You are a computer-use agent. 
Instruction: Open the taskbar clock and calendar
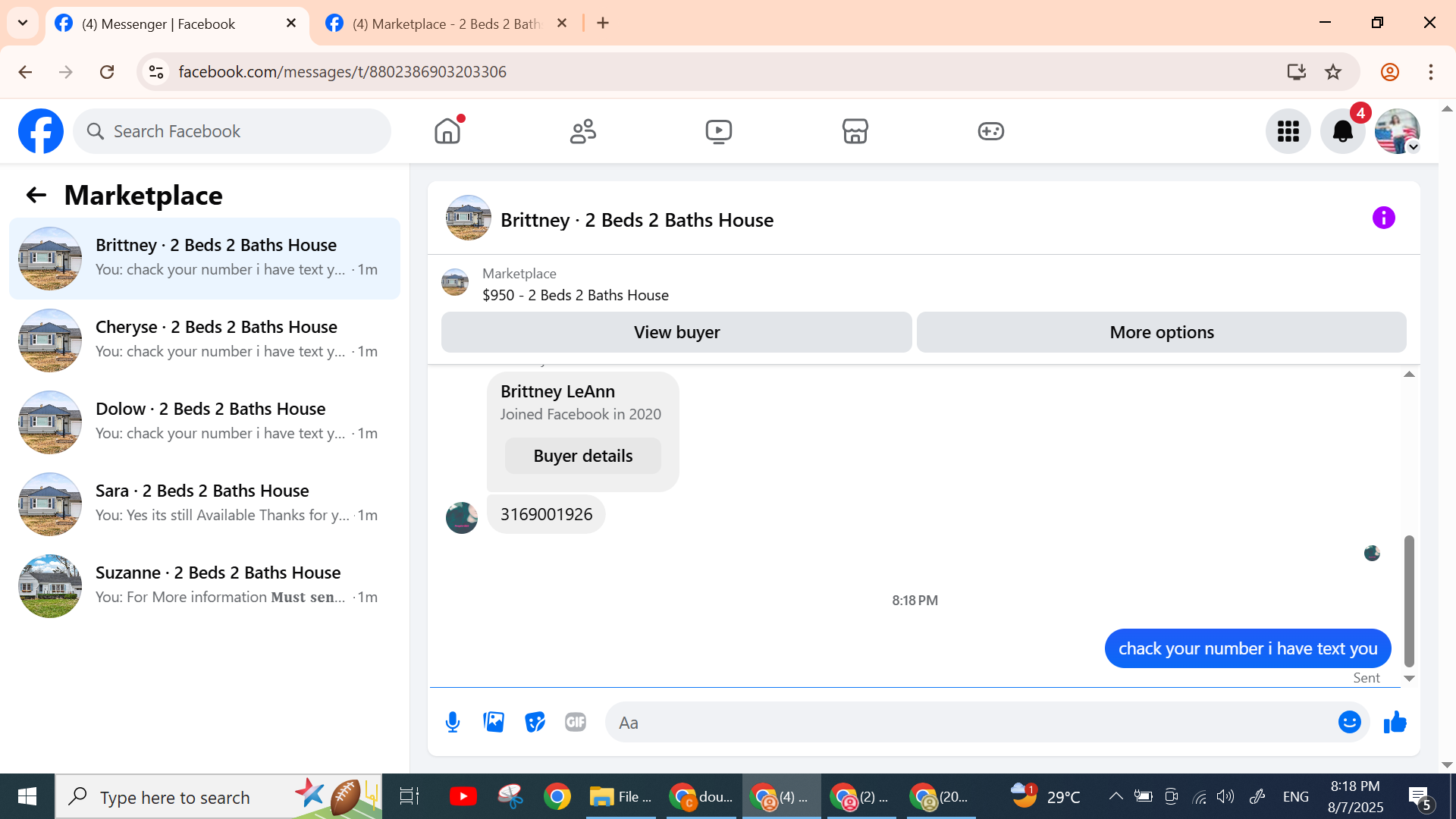(1355, 796)
